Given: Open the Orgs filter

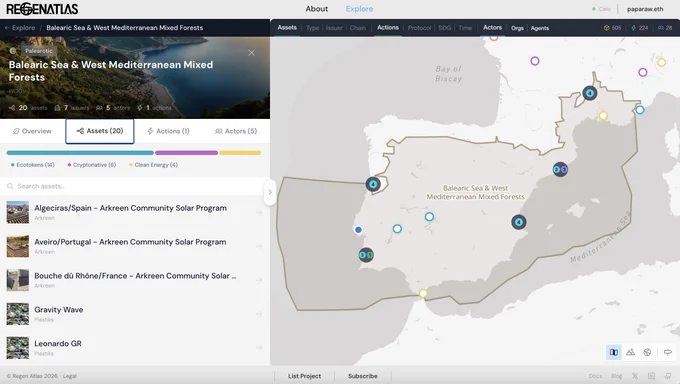Looking at the screenshot, I should pos(517,28).
